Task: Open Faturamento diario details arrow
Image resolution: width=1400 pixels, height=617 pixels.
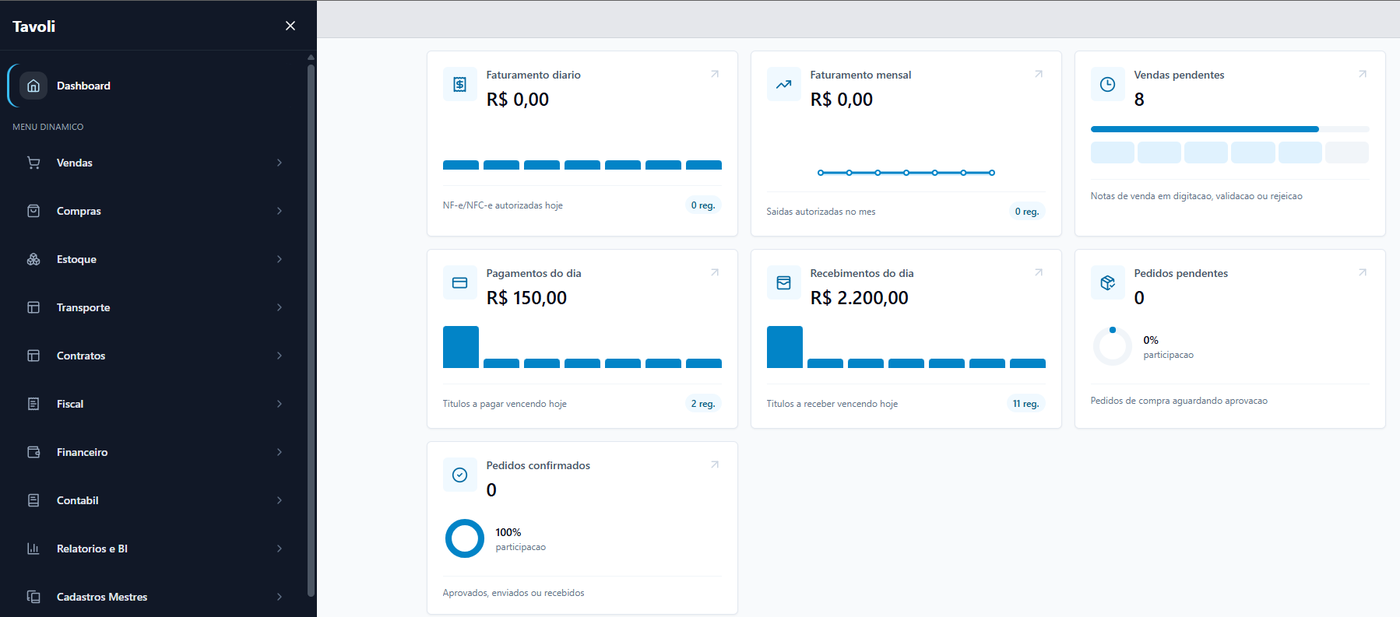Action: (x=715, y=74)
